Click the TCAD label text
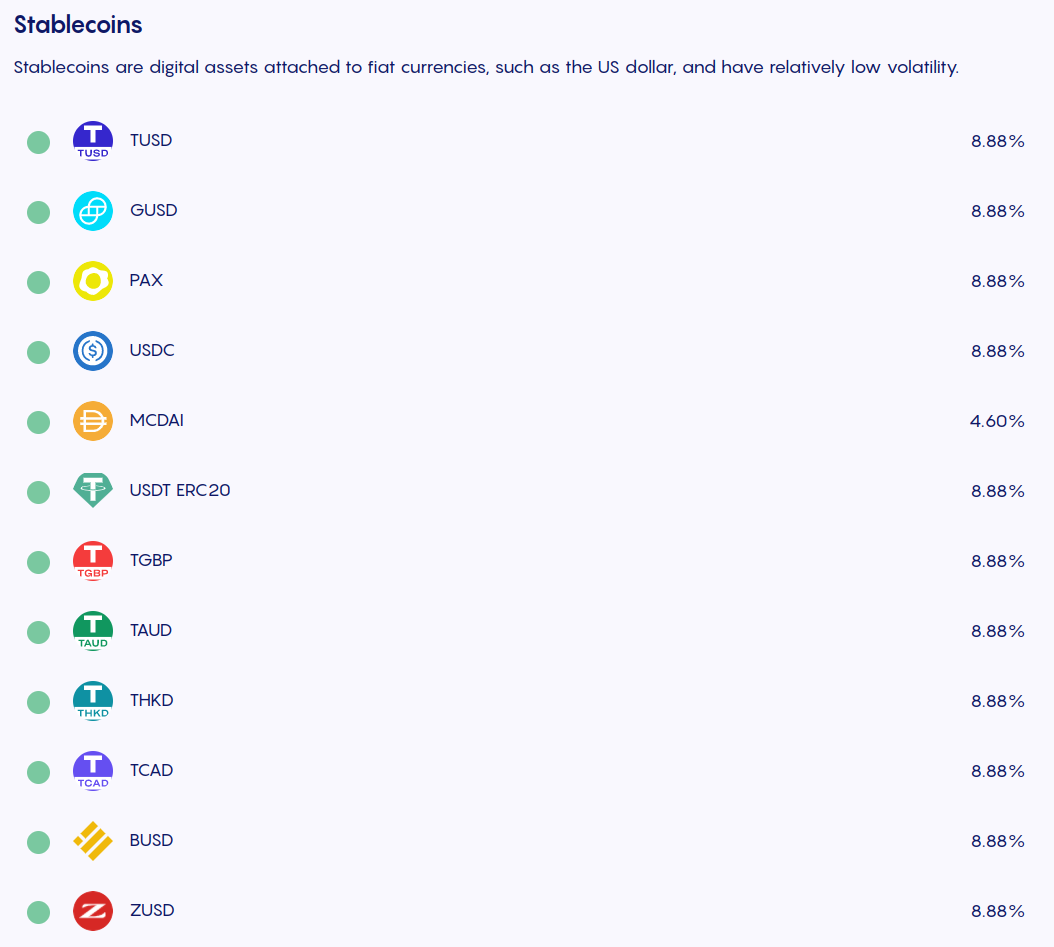 151,770
